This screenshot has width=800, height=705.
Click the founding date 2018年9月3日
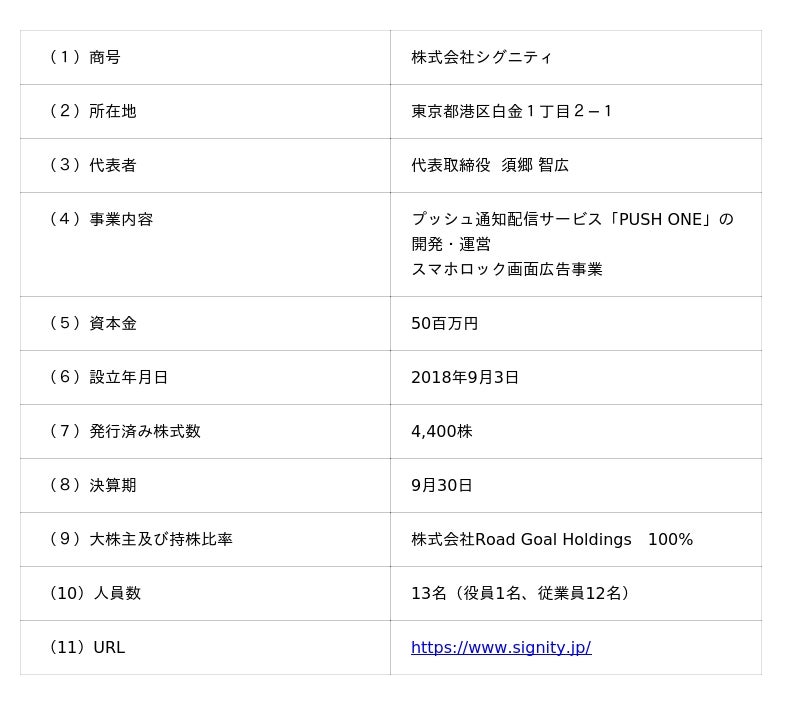464,378
